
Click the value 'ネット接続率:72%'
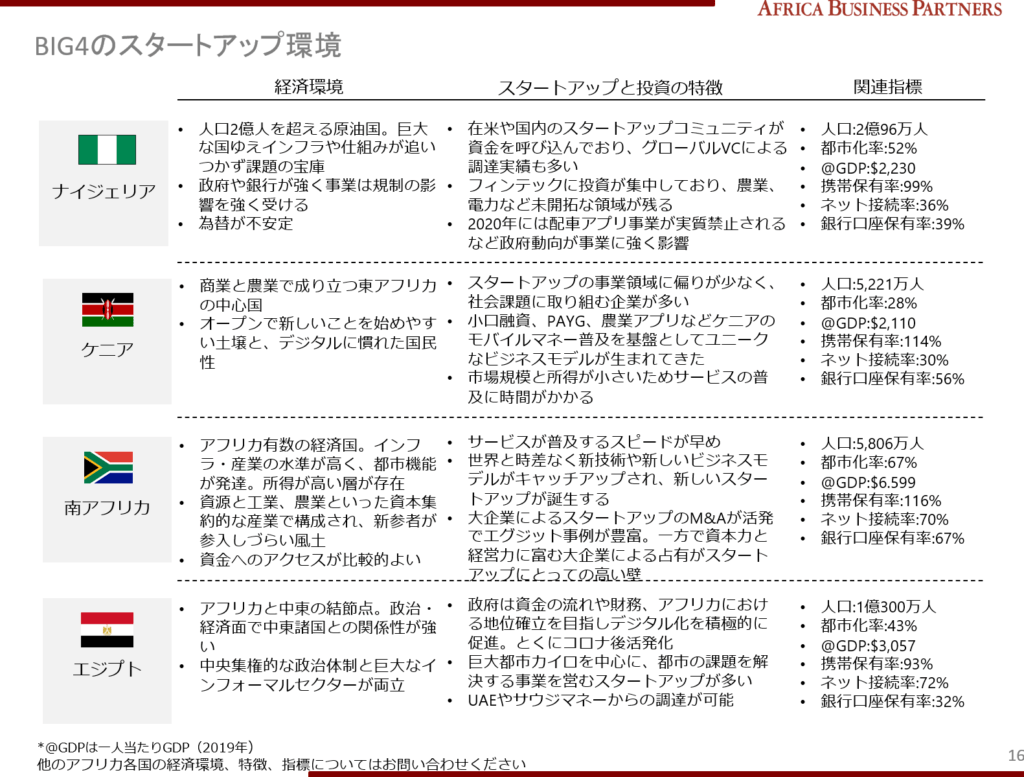click(884, 682)
